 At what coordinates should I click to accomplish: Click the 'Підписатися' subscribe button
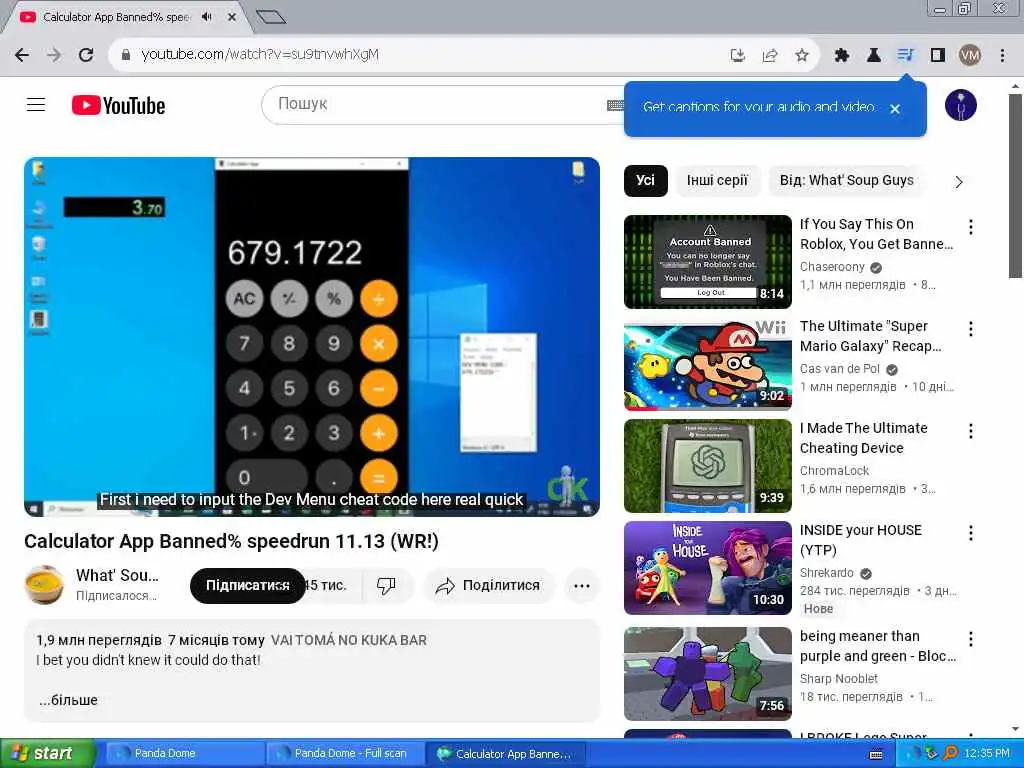point(248,585)
